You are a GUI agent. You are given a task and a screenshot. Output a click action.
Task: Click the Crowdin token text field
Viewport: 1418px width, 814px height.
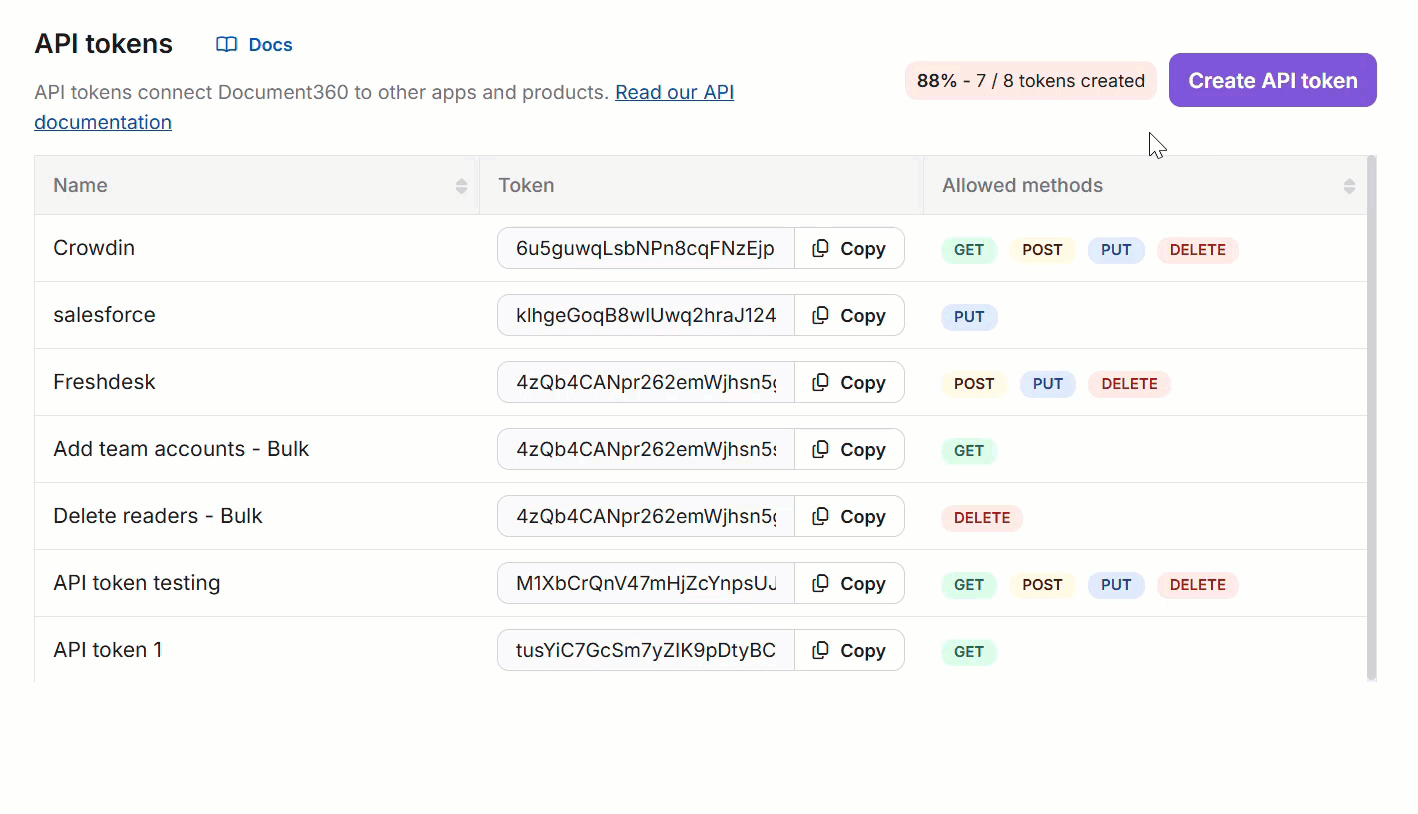pyautogui.click(x=645, y=249)
